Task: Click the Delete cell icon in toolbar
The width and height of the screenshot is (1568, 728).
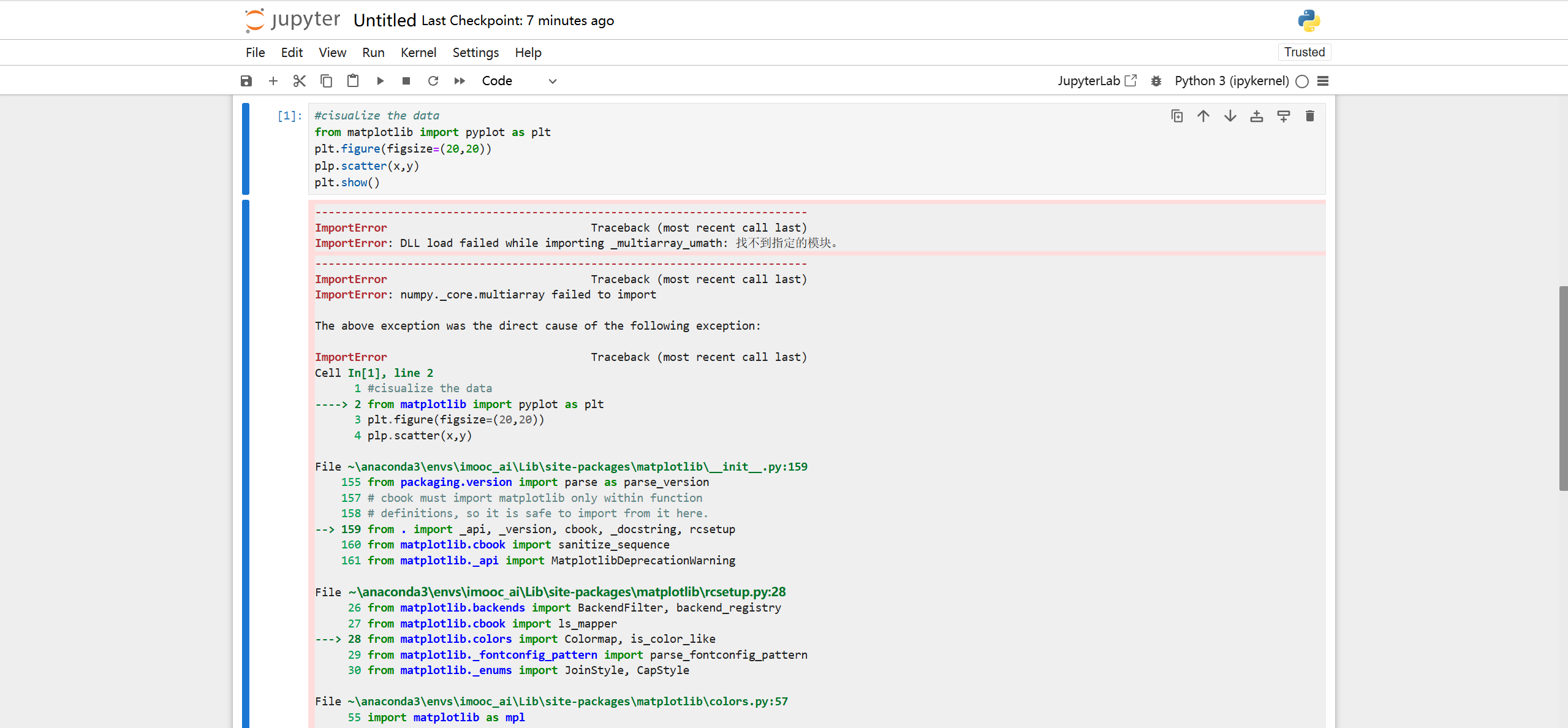Action: click(1311, 116)
